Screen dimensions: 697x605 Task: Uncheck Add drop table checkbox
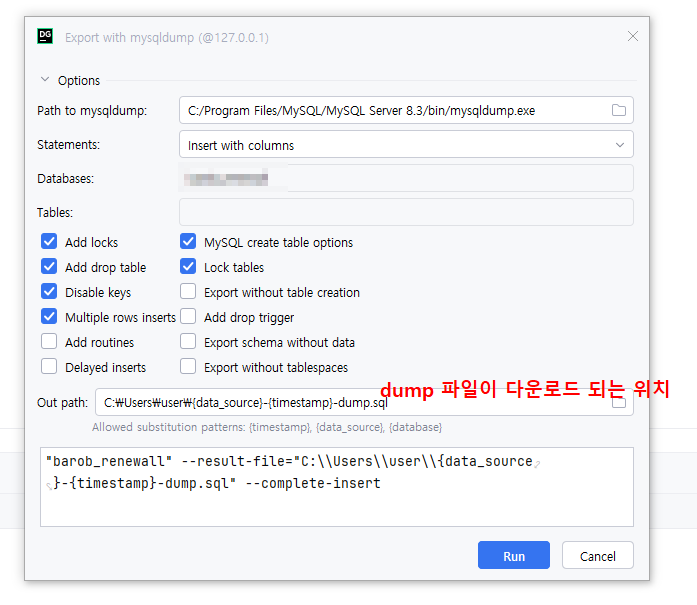coord(49,266)
